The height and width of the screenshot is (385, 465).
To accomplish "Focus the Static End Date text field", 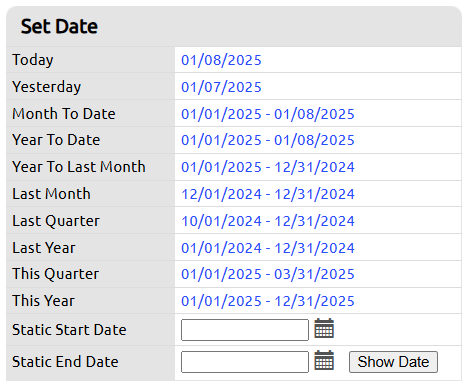I will [x=245, y=362].
